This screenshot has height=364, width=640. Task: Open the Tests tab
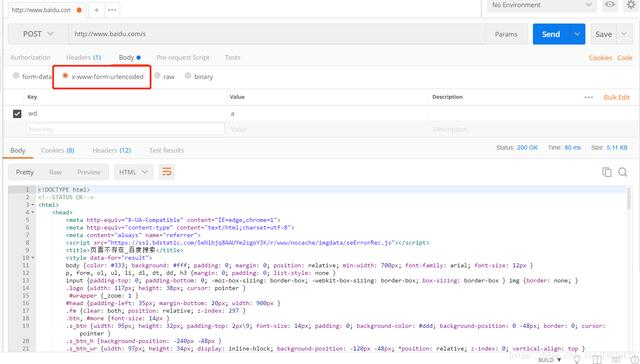coord(232,58)
